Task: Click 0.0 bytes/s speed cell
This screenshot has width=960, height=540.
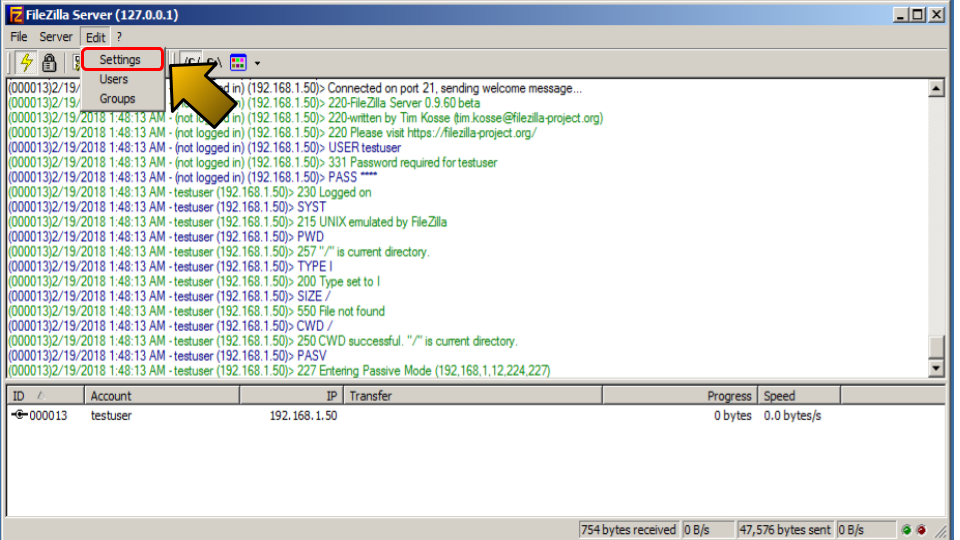Action: (x=792, y=415)
